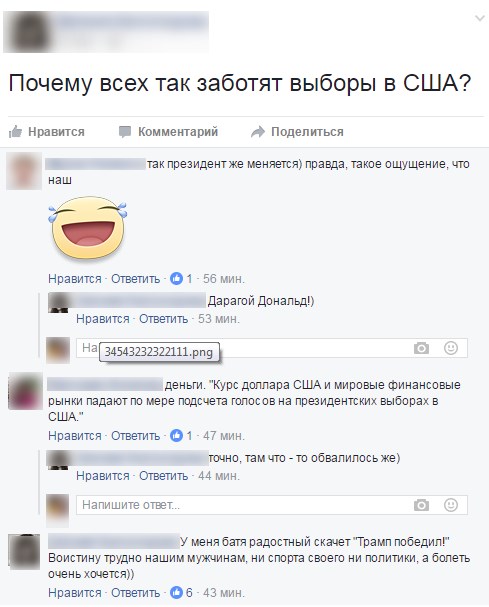
Task: Click the blue like icon on the 47 мин. comment
Action: coord(177,436)
